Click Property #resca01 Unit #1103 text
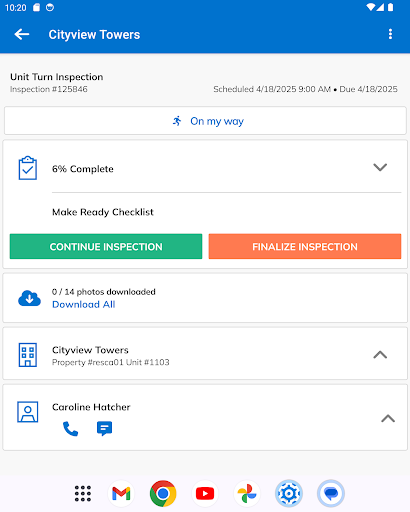Image resolution: width=410 pixels, height=512 pixels. click(x=111, y=362)
